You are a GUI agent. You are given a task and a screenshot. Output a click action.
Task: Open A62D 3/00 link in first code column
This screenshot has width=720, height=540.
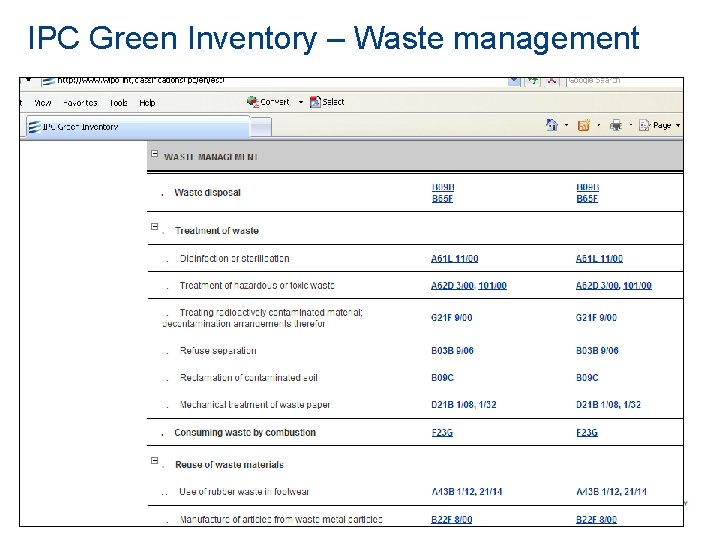[x=452, y=286]
